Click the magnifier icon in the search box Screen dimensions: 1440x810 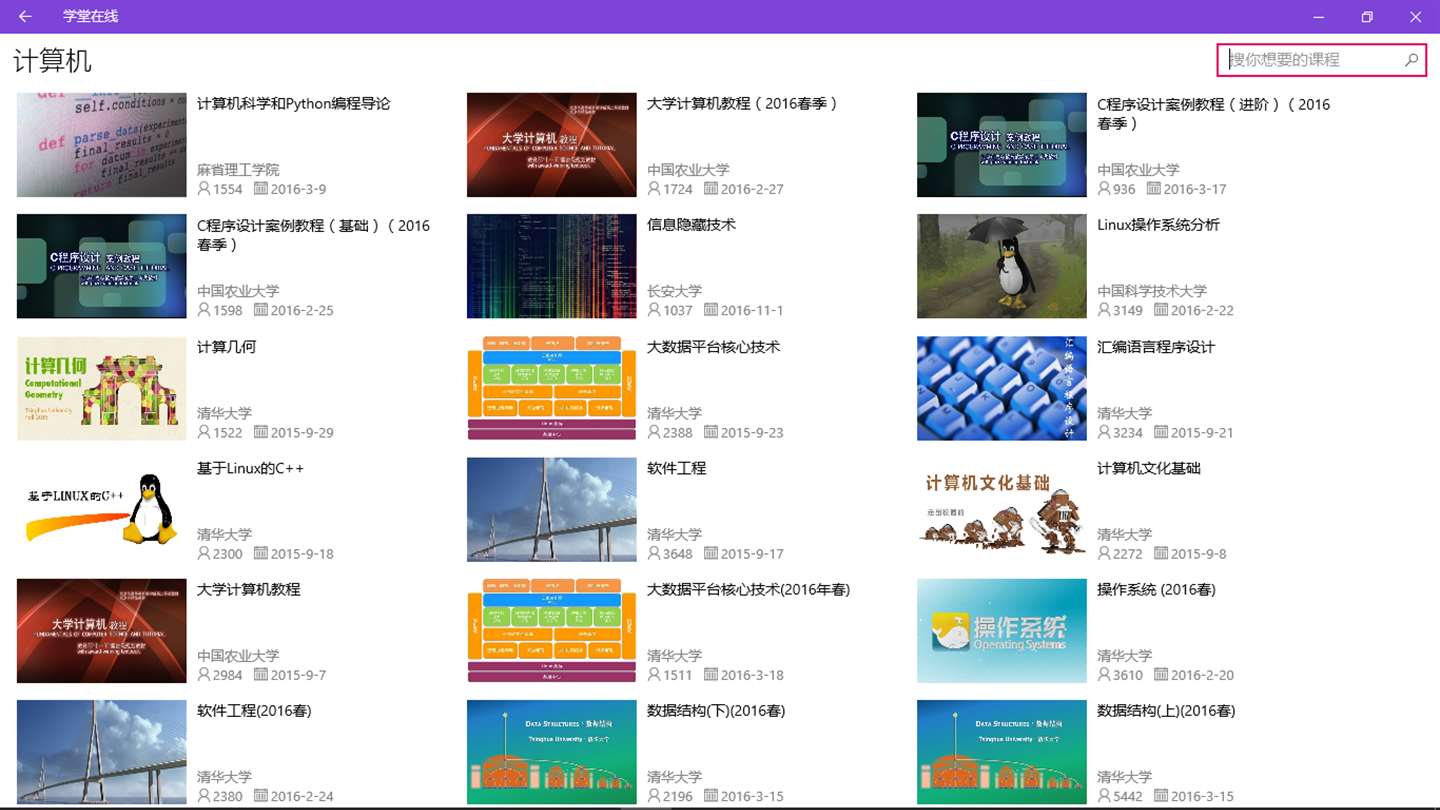pyautogui.click(x=1411, y=60)
